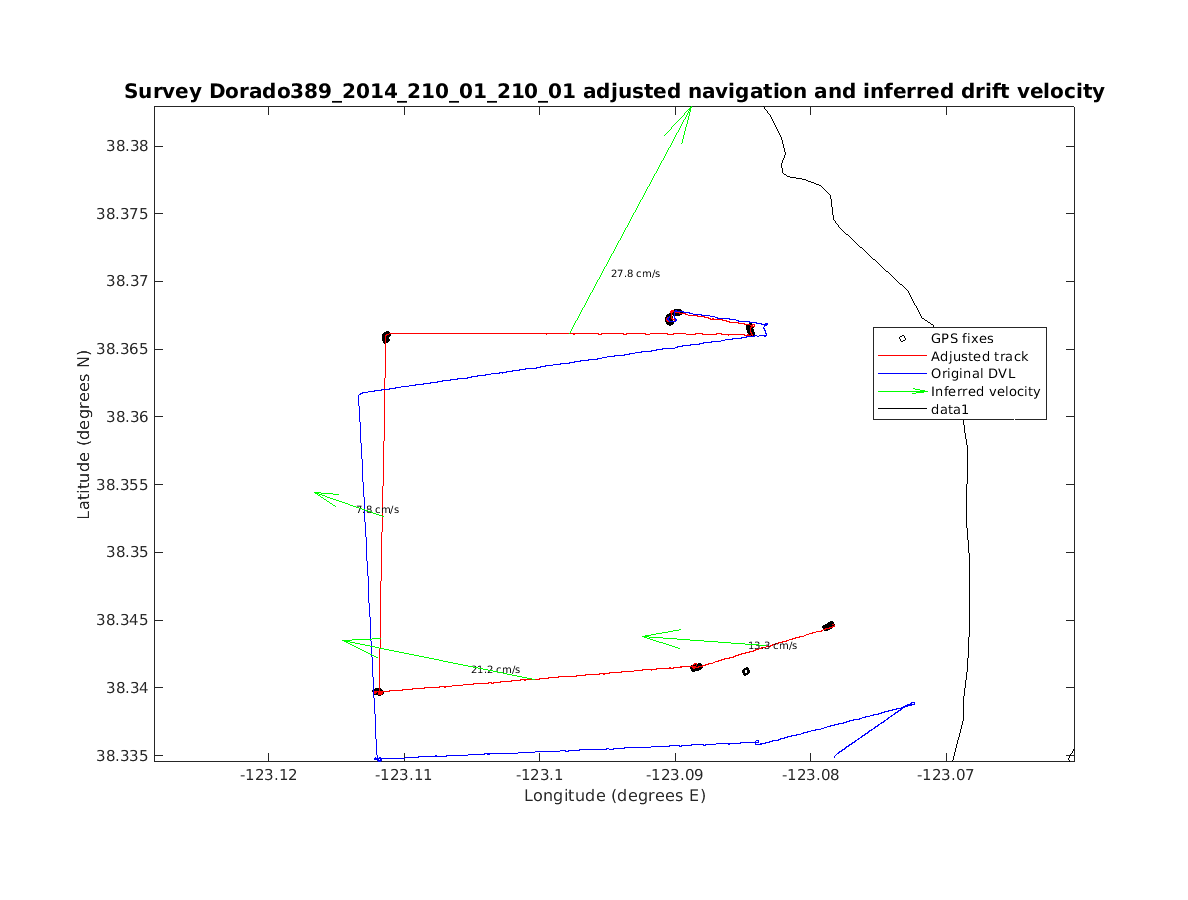Click the -123.12 longitude tick label

pyautogui.click(x=268, y=774)
